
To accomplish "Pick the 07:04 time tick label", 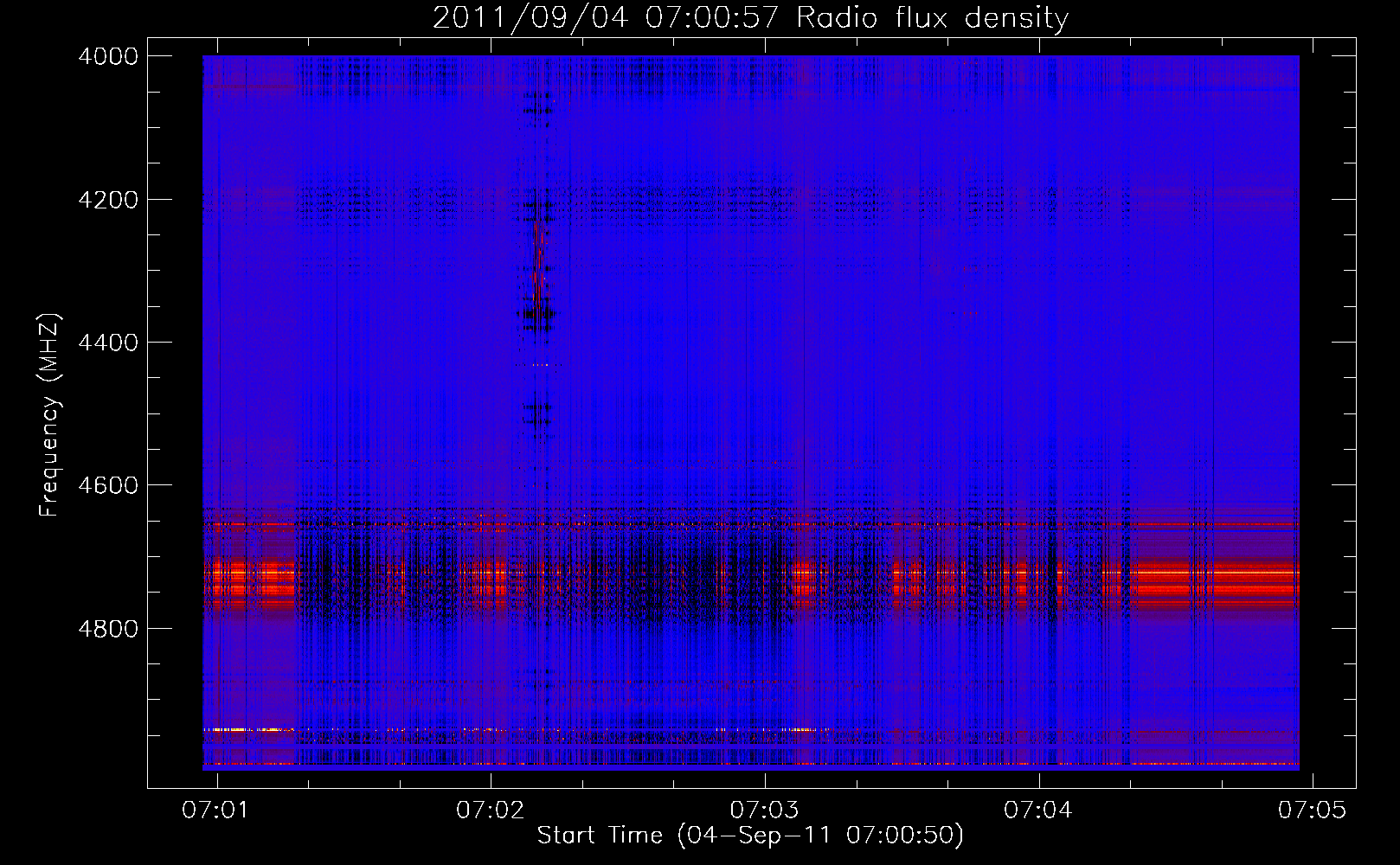I will point(1037,810).
